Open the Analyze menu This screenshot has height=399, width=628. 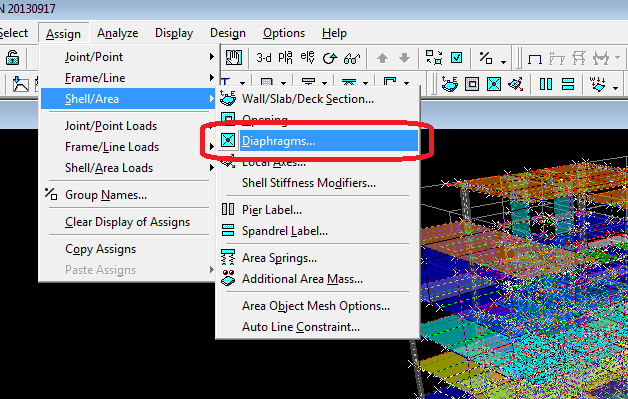pos(117,33)
